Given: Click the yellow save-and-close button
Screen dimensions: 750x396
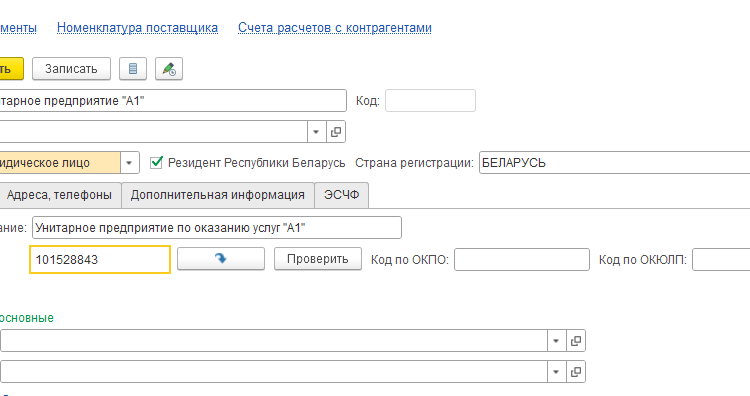Looking at the screenshot, I should pos(11,69).
